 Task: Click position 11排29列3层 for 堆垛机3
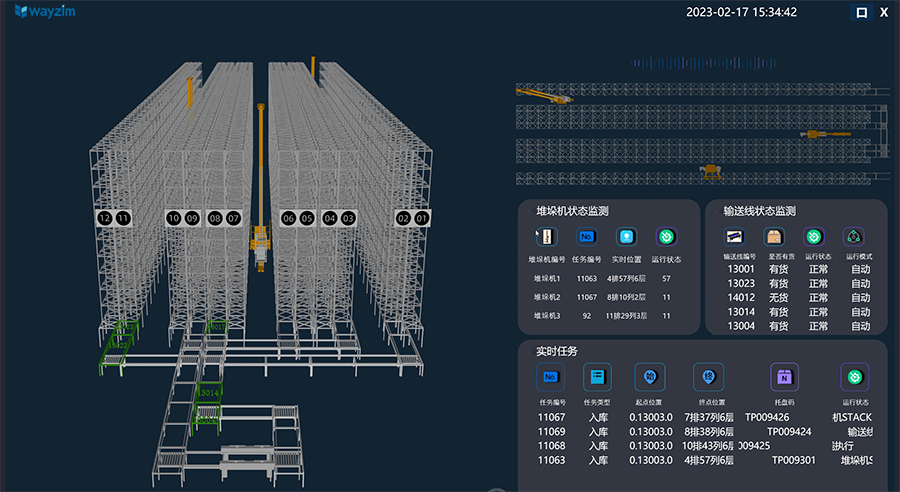tap(626, 316)
